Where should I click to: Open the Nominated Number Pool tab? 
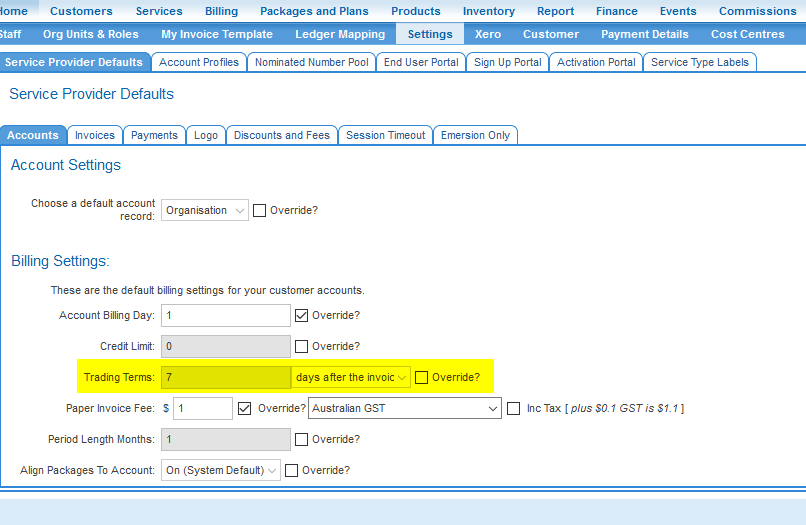tap(312, 62)
